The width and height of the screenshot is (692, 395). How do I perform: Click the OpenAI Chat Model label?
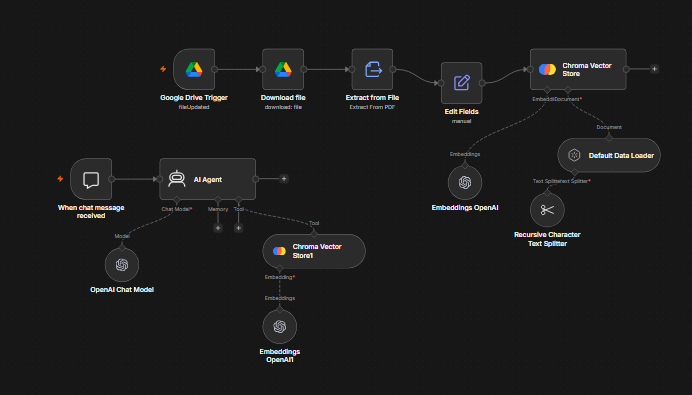(x=122, y=290)
